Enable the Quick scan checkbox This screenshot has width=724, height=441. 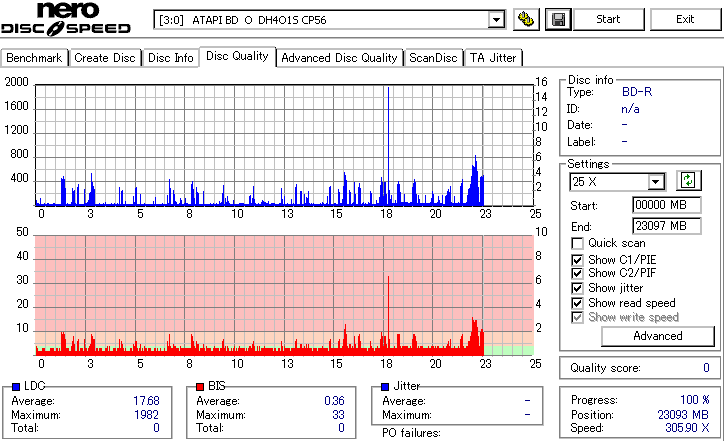577,243
